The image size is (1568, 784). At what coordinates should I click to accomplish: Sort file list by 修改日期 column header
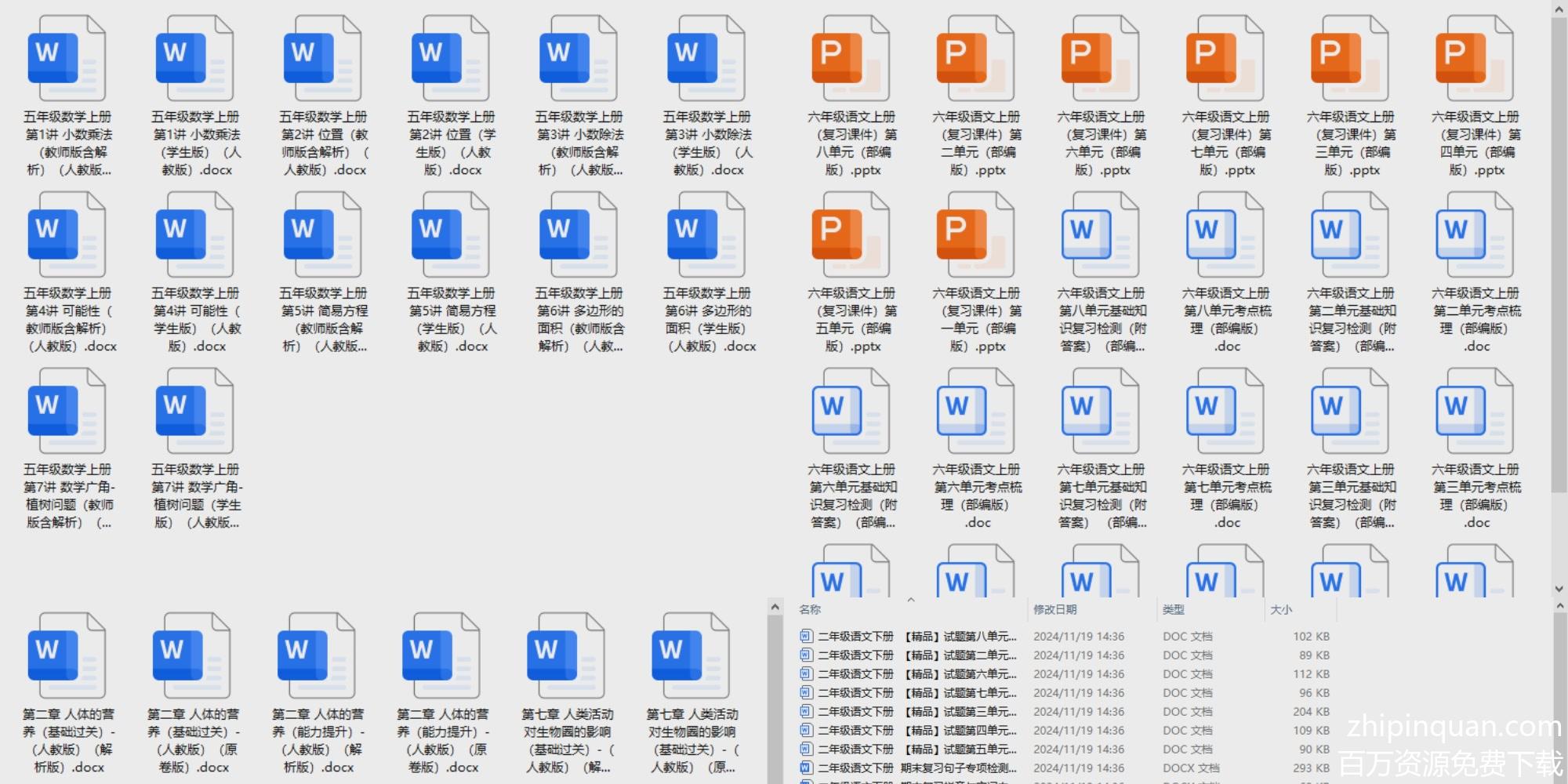(1054, 609)
